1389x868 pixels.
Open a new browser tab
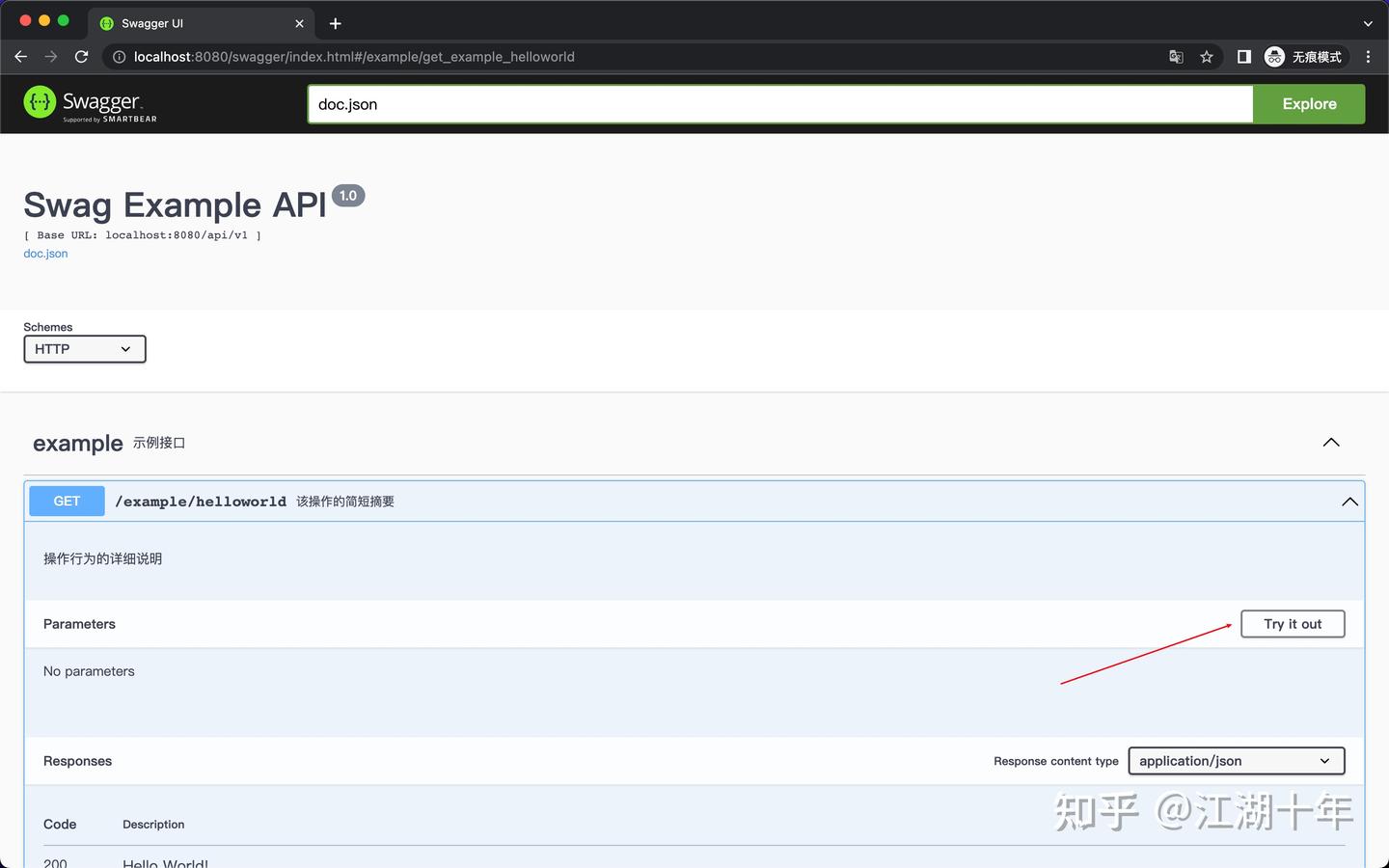point(335,23)
